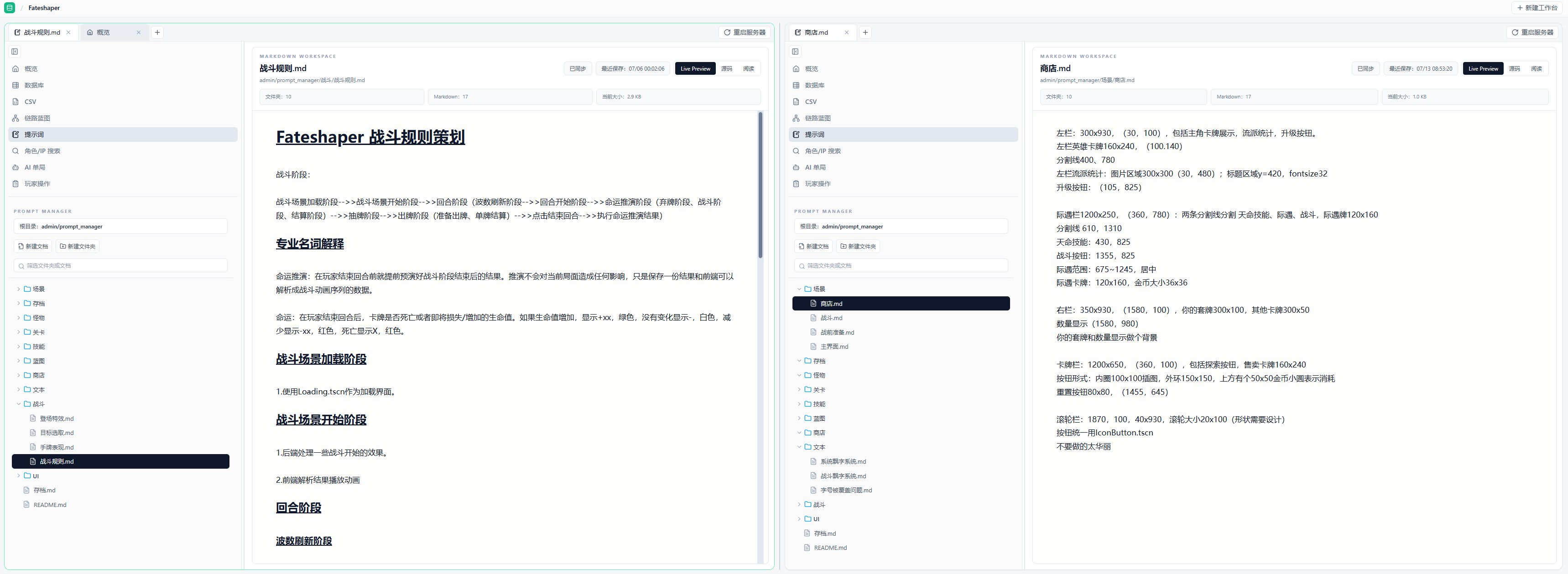1568x574 pixels.
Task: Collapse right pane sidebar toggle icon
Action: (795, 52)
